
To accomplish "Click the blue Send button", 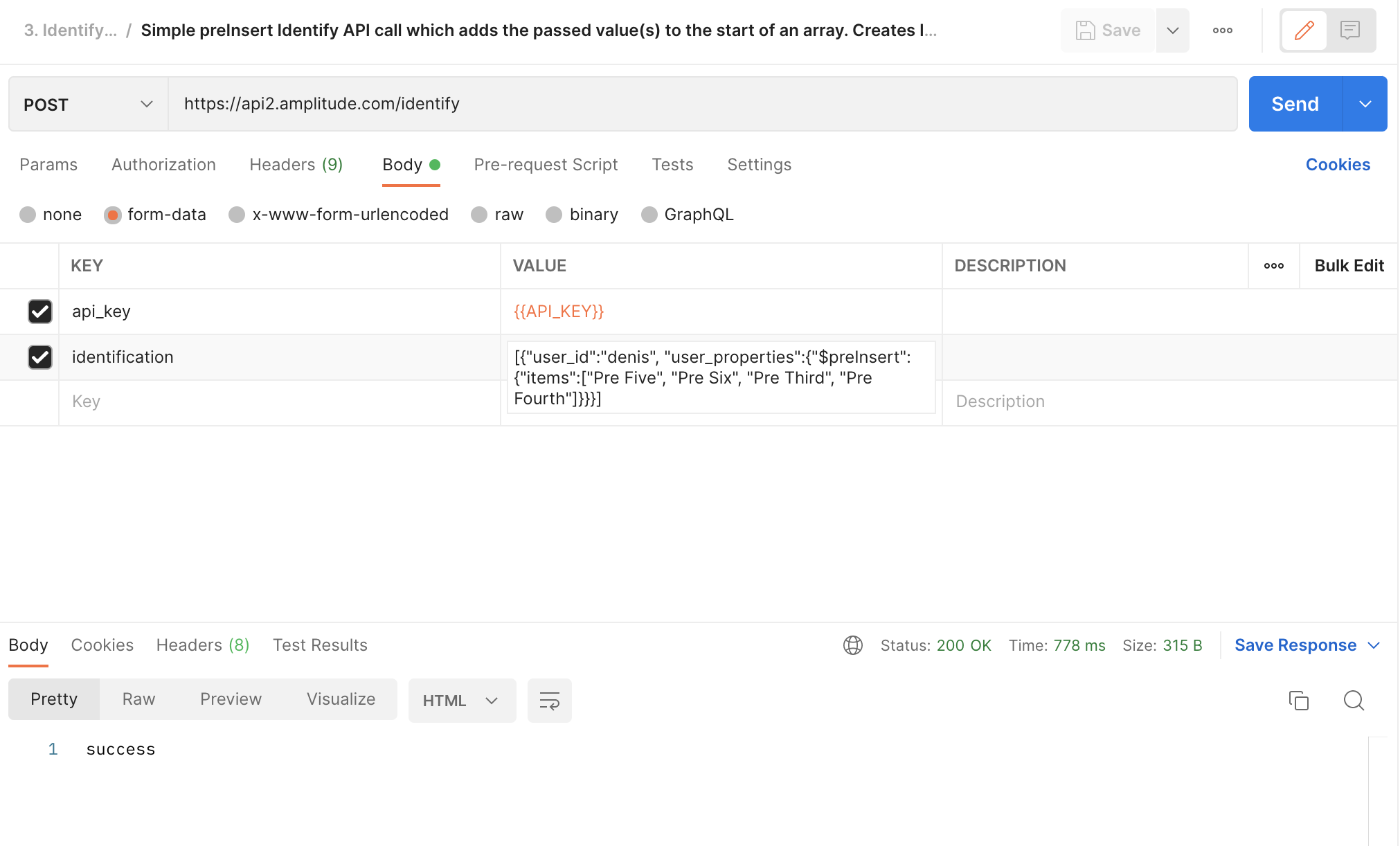I will pos(1295,105).
